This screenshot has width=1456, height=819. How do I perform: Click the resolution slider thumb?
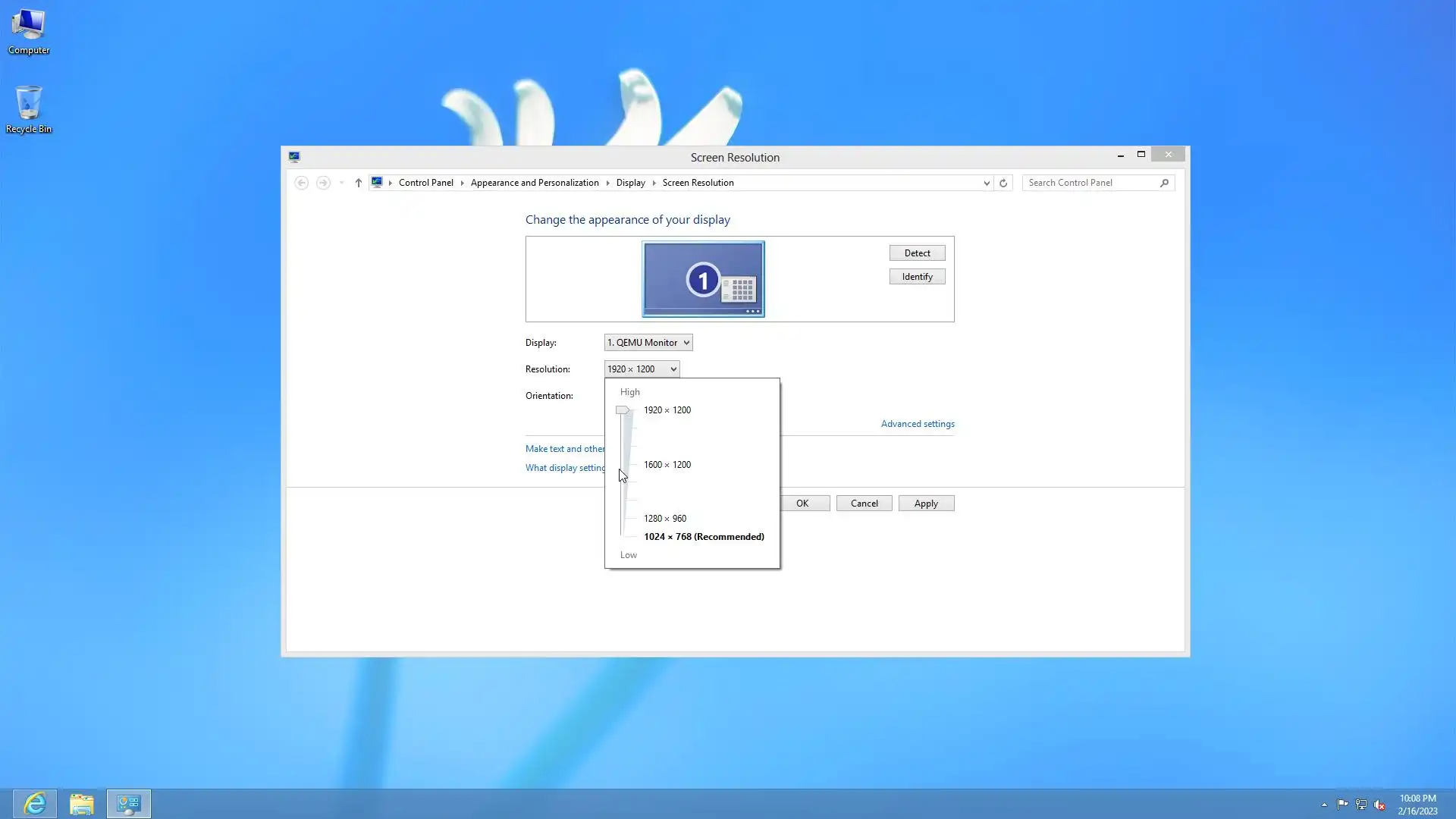[623, 410]
